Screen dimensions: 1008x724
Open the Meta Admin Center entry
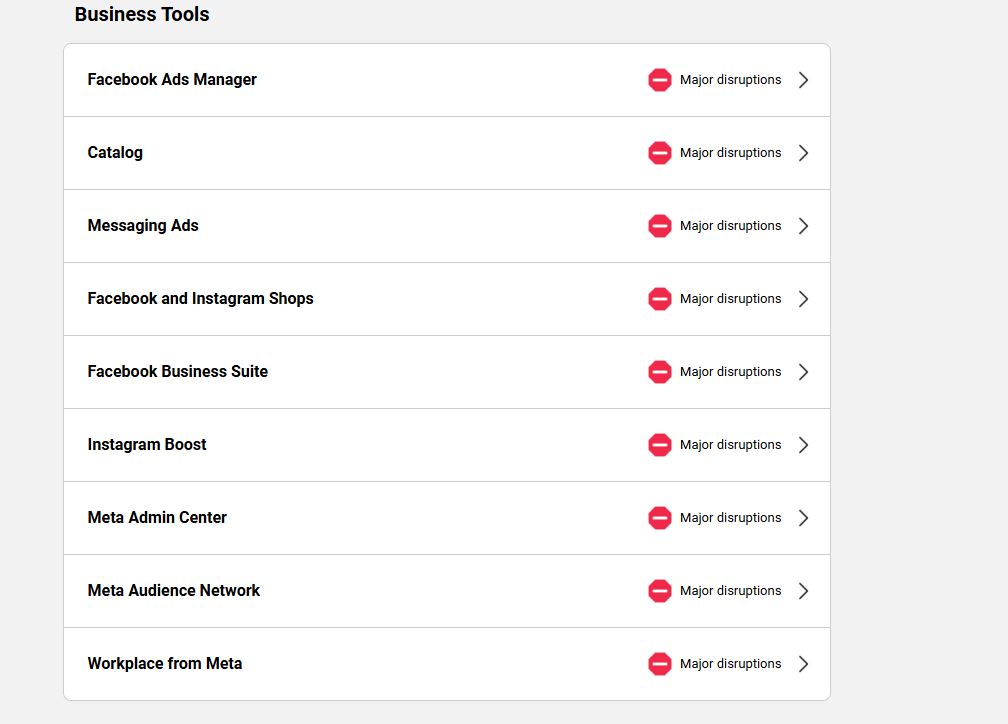(447, 518)
